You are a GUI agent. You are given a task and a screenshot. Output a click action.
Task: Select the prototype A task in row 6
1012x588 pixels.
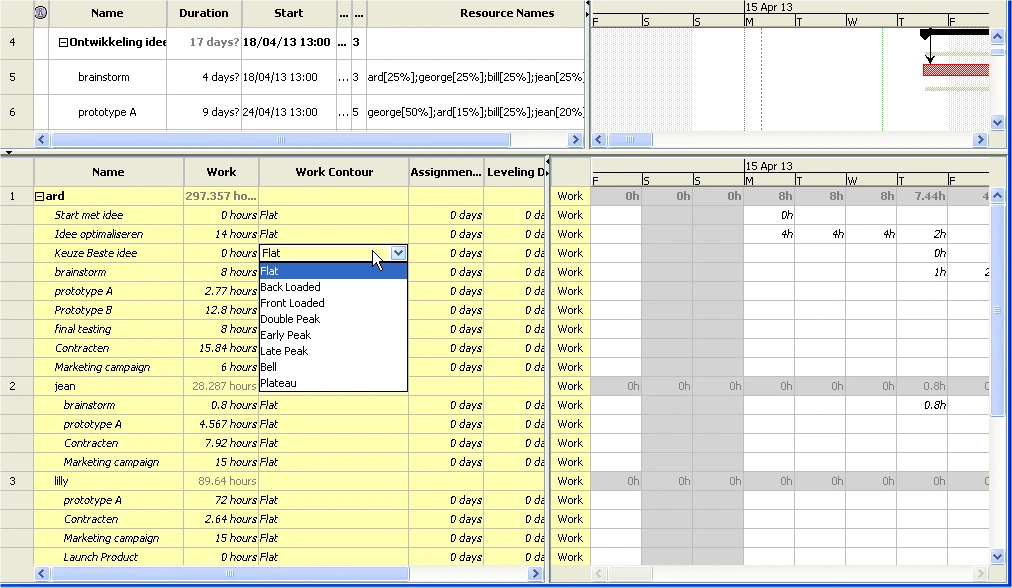[108, 112]
